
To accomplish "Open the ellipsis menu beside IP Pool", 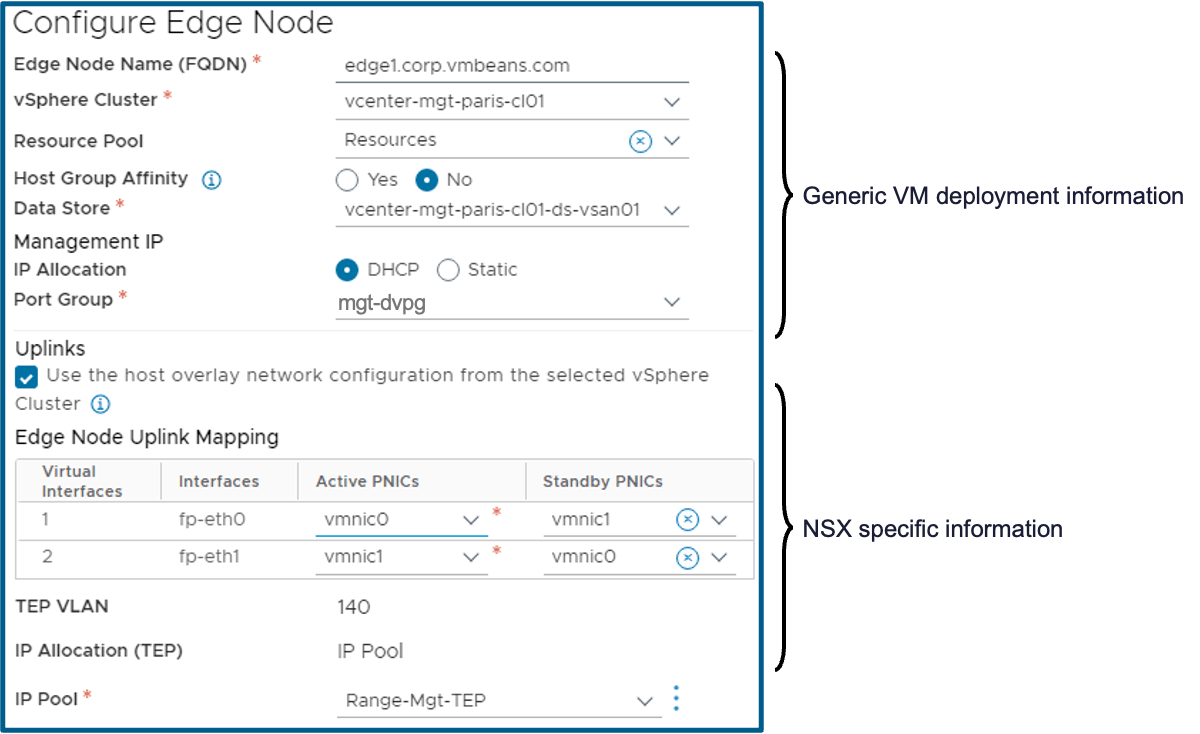I will point(676,699).
